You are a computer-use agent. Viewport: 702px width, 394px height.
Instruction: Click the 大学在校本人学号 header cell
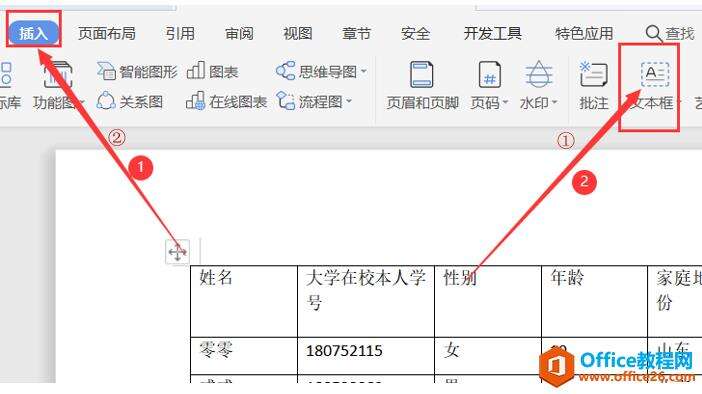coord(366,301)
